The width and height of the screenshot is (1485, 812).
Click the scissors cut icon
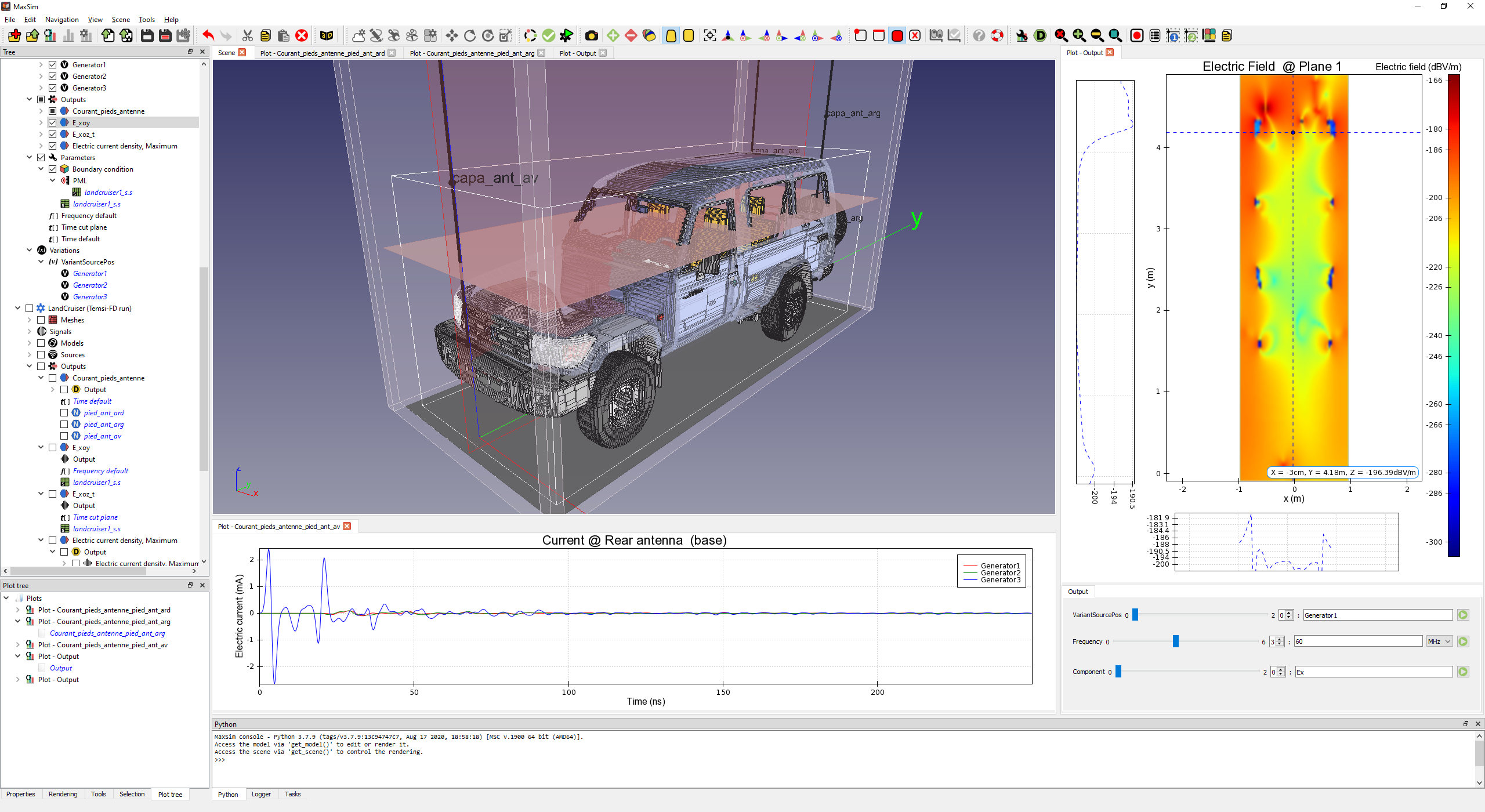click(x=248, y=36)
